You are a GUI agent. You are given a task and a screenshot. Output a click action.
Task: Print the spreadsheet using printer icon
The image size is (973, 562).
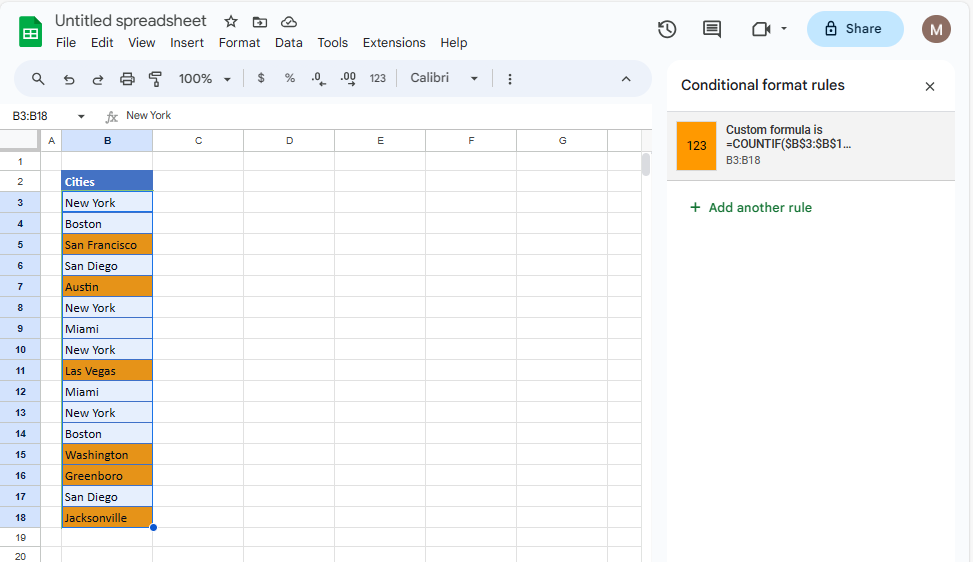(x=127, y=79)
